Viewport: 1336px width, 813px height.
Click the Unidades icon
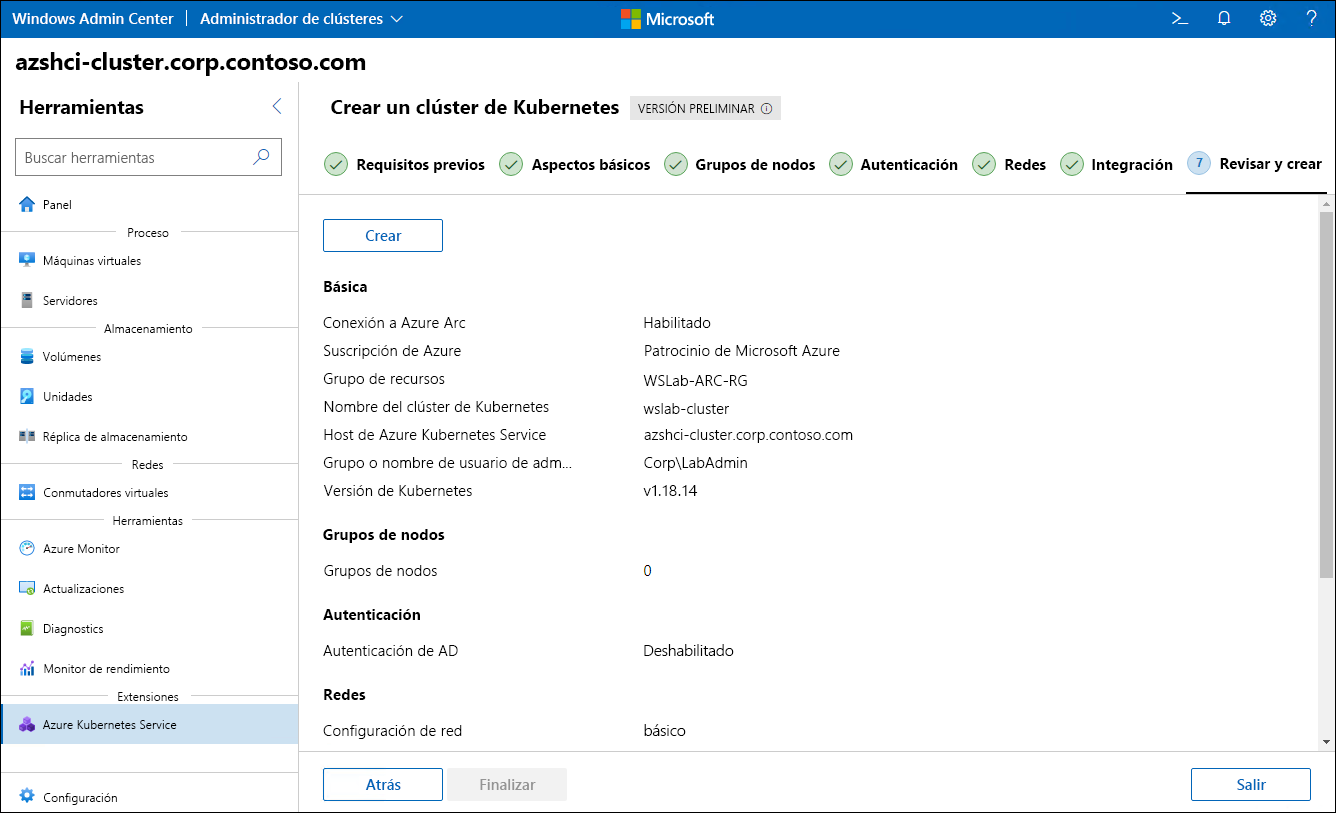(x=27, y=397)
